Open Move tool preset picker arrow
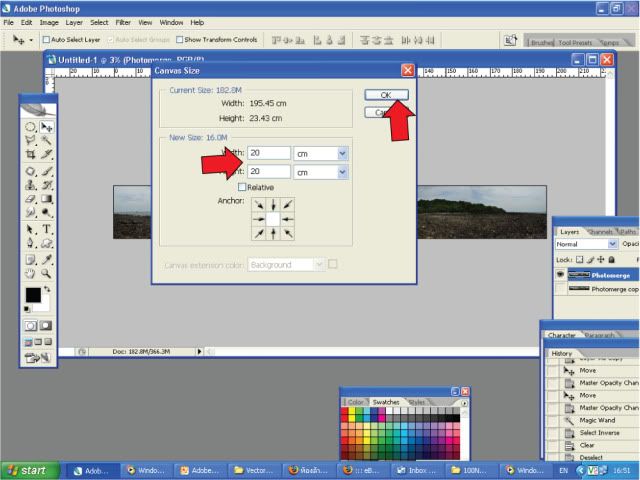The height and width of the screenshot is (480, 640). click(x=31, y=40)
